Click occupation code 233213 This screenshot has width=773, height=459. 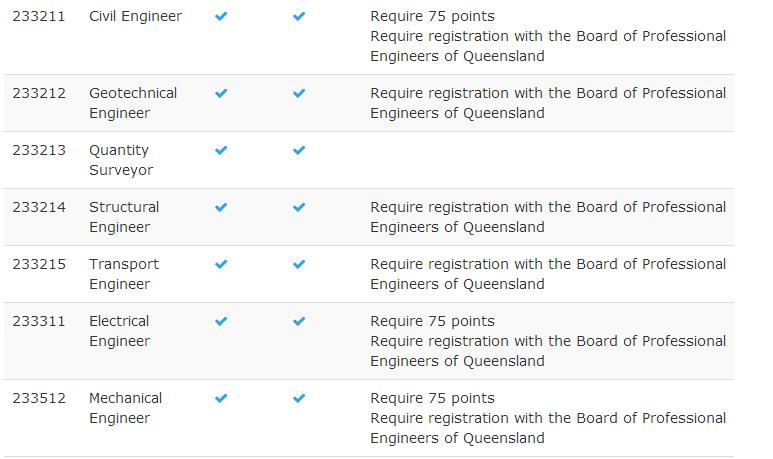[39, 150]
